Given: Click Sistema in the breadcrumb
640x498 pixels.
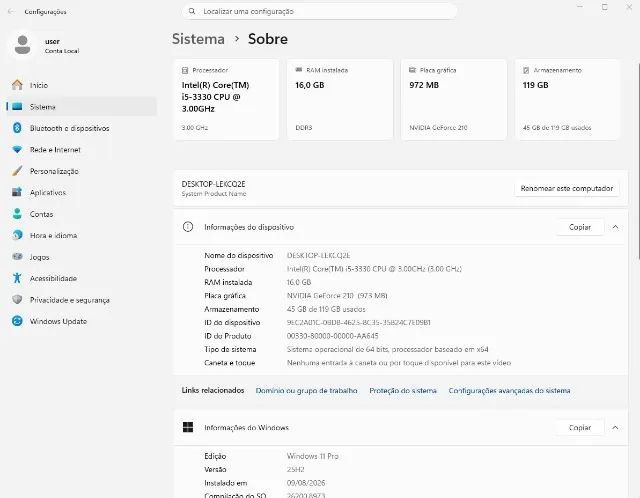Looking at the screenshot, I should (x=198, y=39).
